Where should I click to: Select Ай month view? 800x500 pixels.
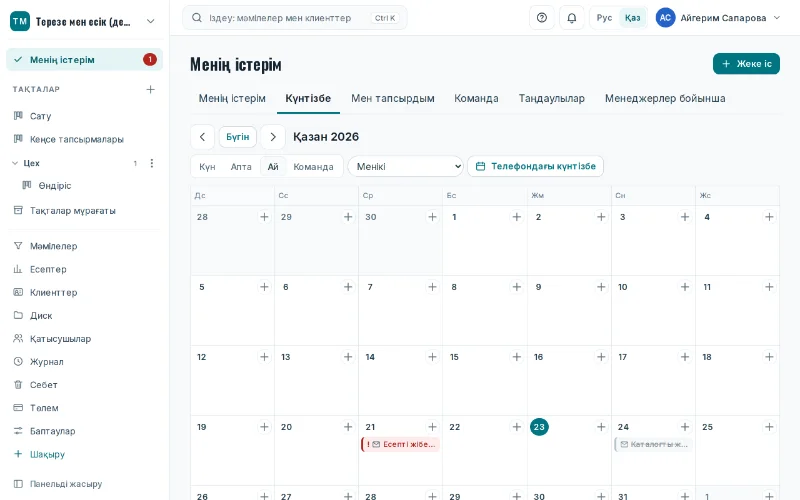pyautogui.click(x=273, y=167)
